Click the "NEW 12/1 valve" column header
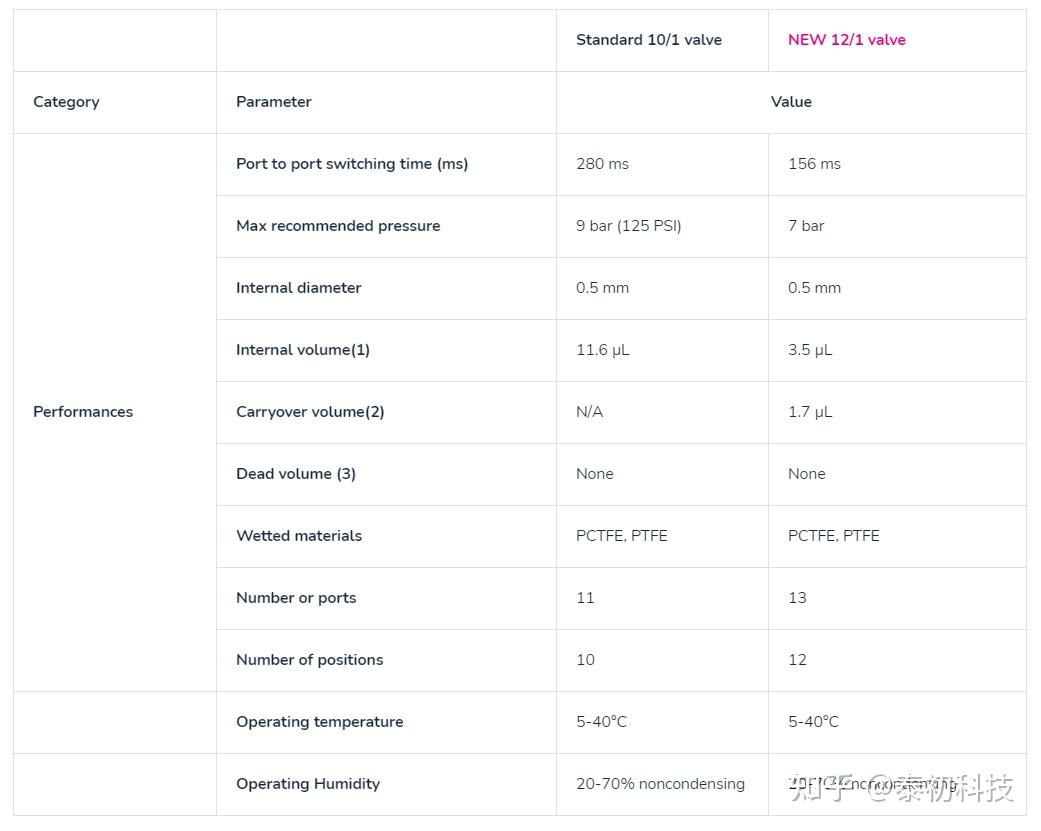This screenshot has width=1041, height=831. [x=846, y=40]
